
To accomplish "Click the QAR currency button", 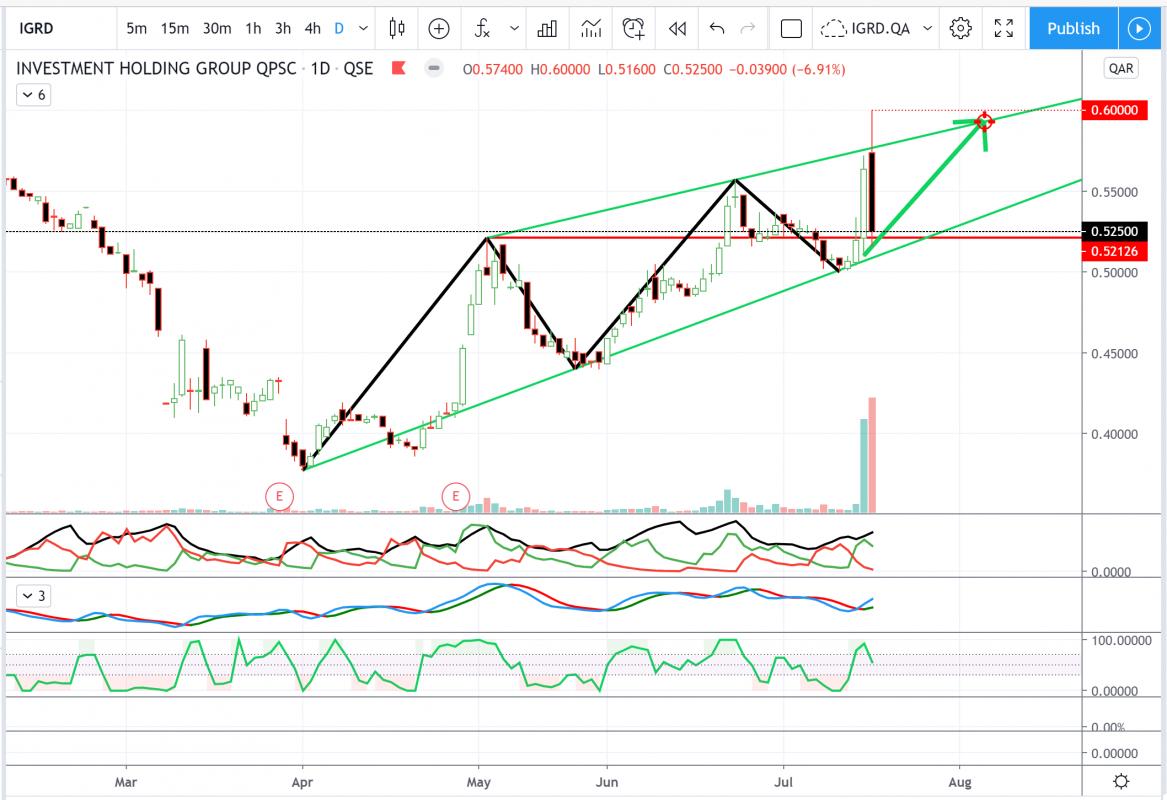I will coord(1121,68).
